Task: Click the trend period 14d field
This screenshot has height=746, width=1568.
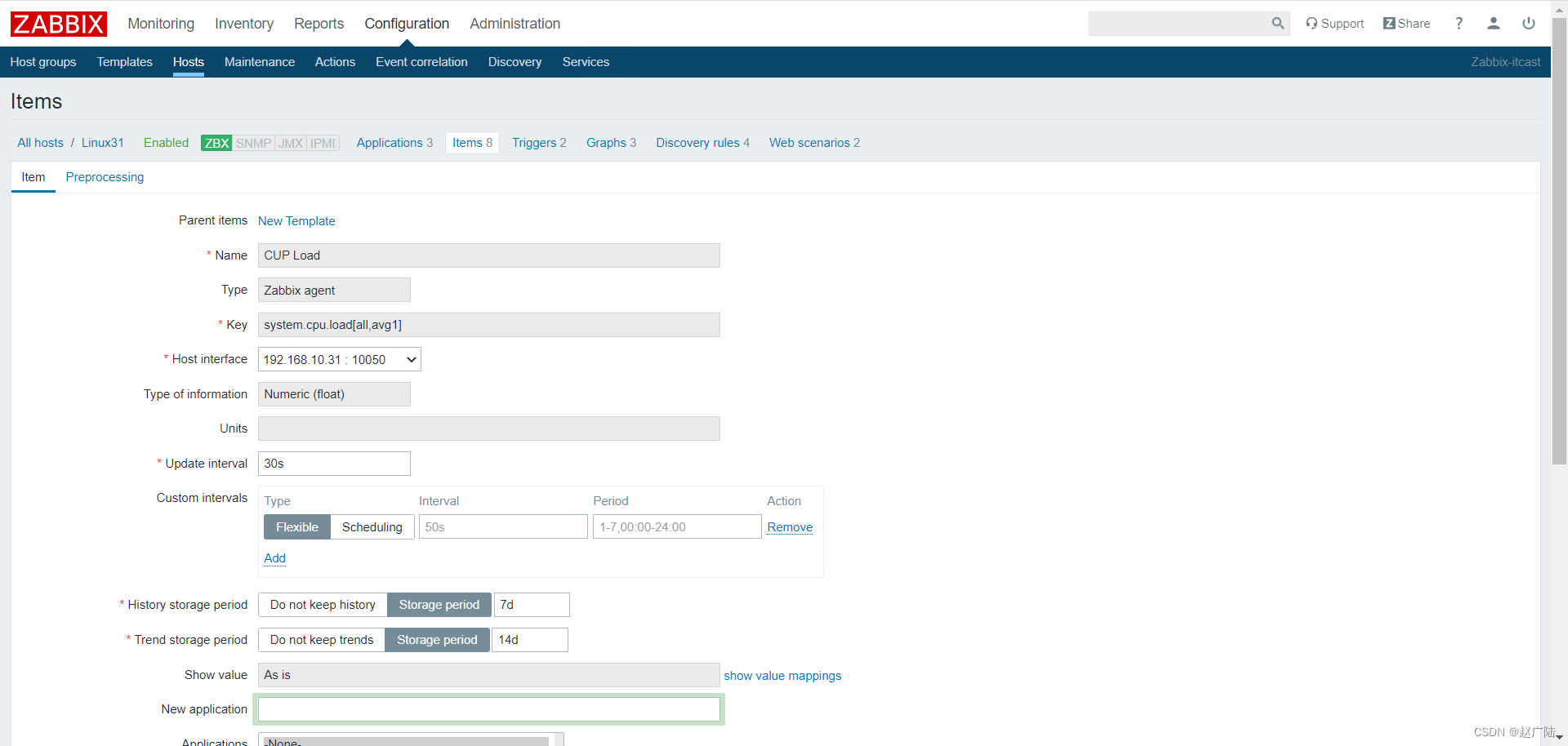Action: pyautogui.click(x=530, y=640)
